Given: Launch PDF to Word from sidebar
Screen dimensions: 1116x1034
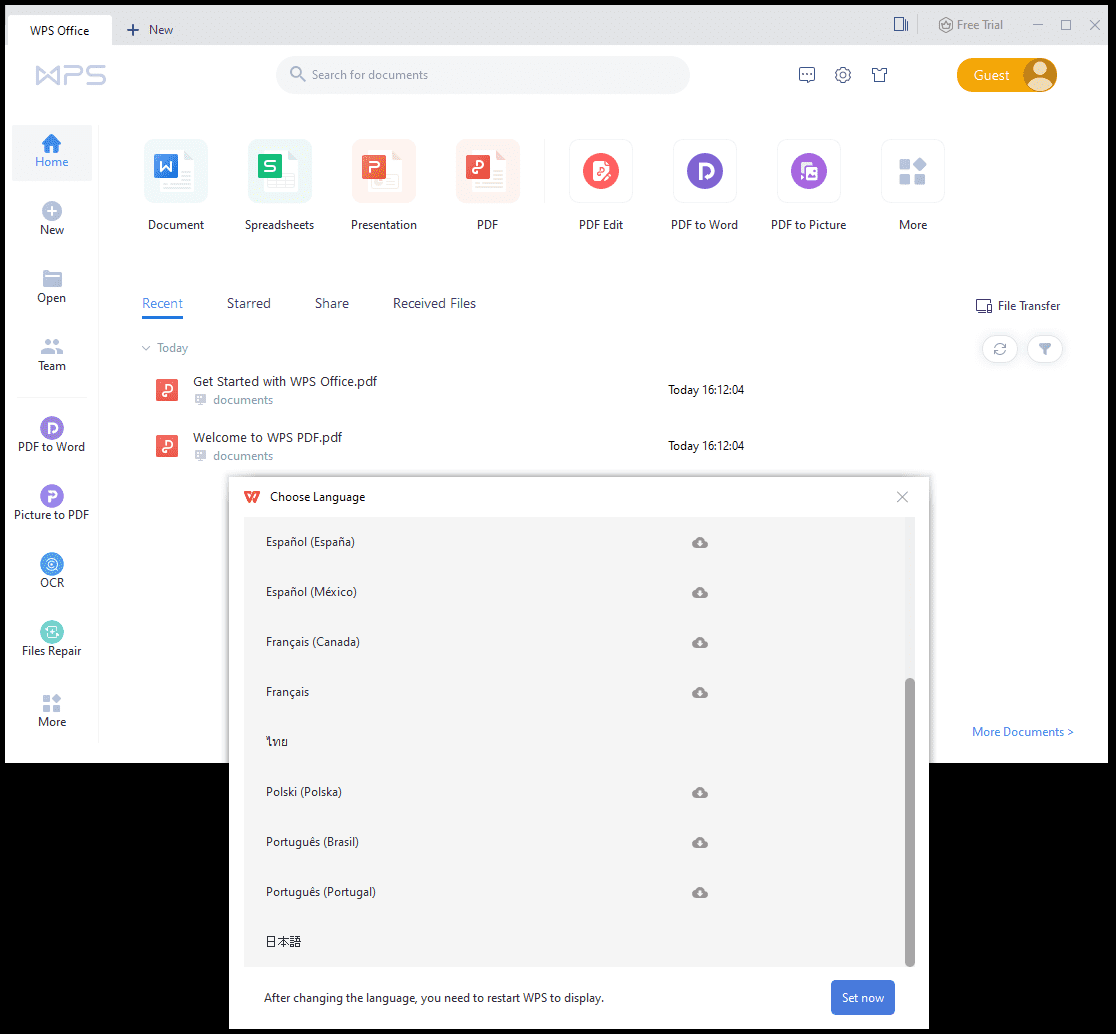Looking at the screenshot, I should (51, 435).
